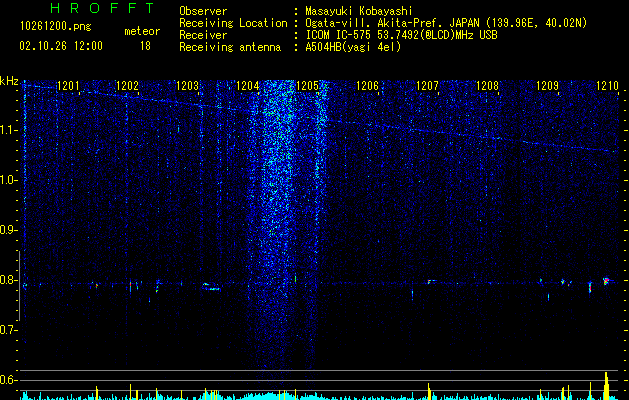Select the filename 10261200.png
629x400 pixels.
pos(56,27)
